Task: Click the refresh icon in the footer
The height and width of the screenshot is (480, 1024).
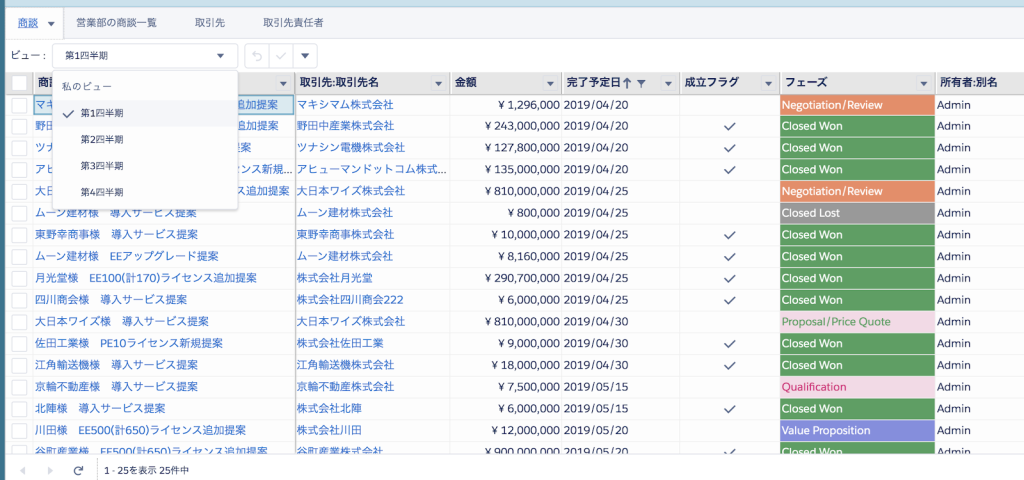Action: pos(78,469)
